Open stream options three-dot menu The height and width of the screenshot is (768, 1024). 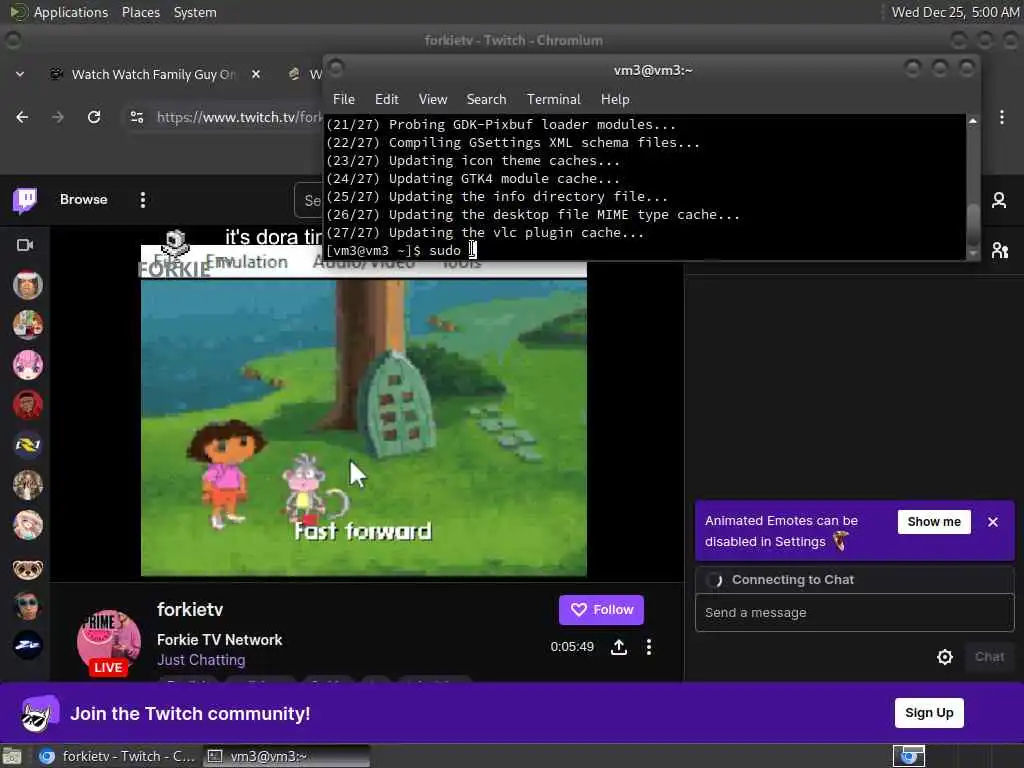click(648, 647)
